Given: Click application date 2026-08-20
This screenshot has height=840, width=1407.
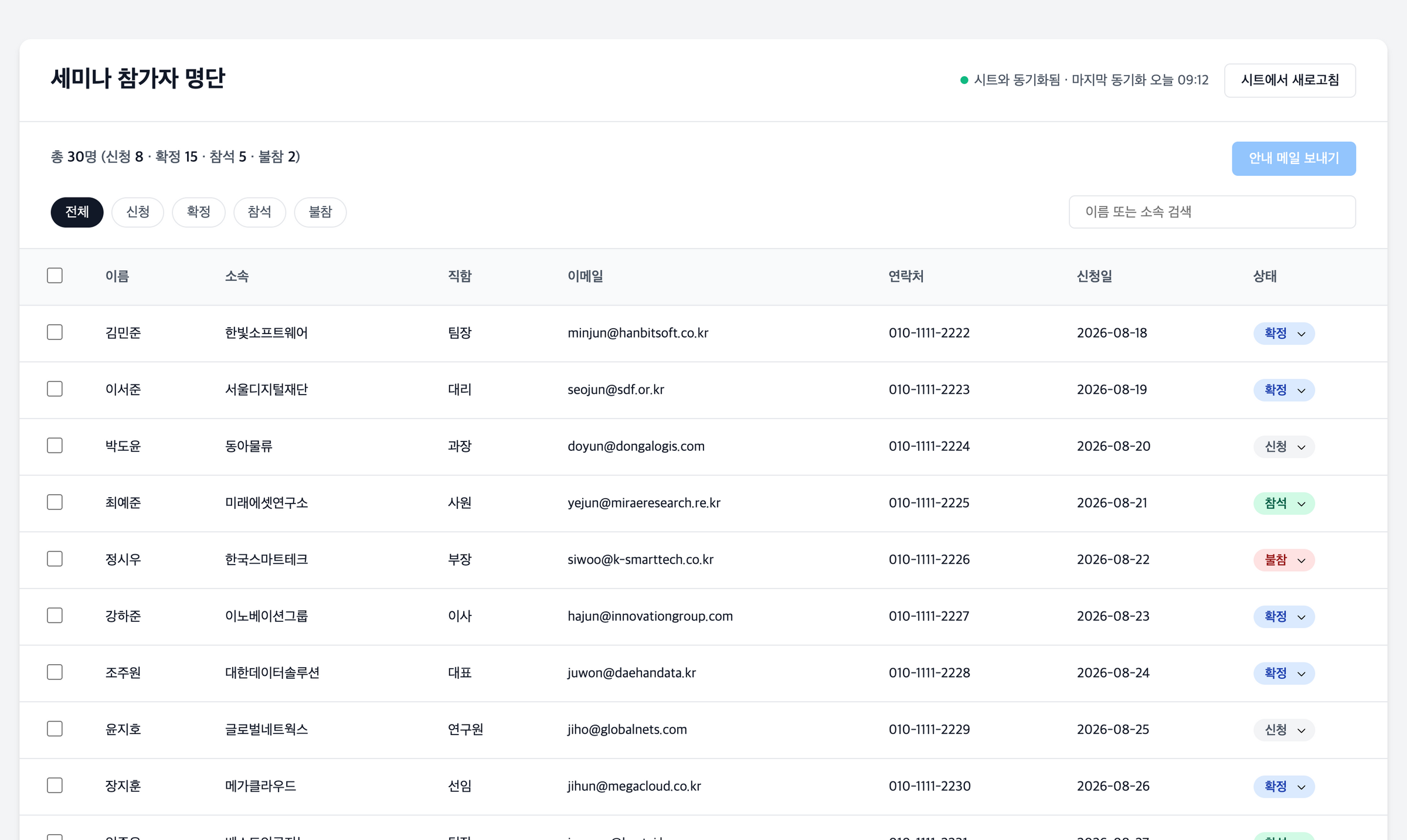Looking at the screenshot, I should pos(1113,446).
